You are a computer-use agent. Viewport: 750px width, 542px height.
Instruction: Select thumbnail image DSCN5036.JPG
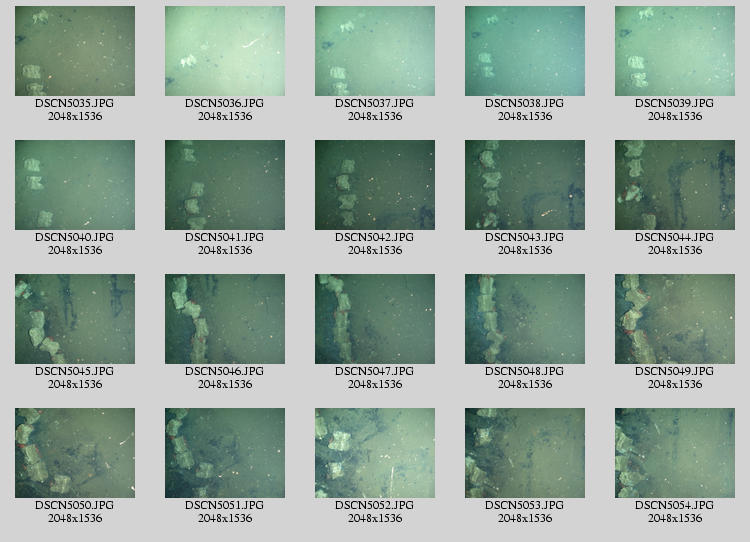[x=225, y=51]
